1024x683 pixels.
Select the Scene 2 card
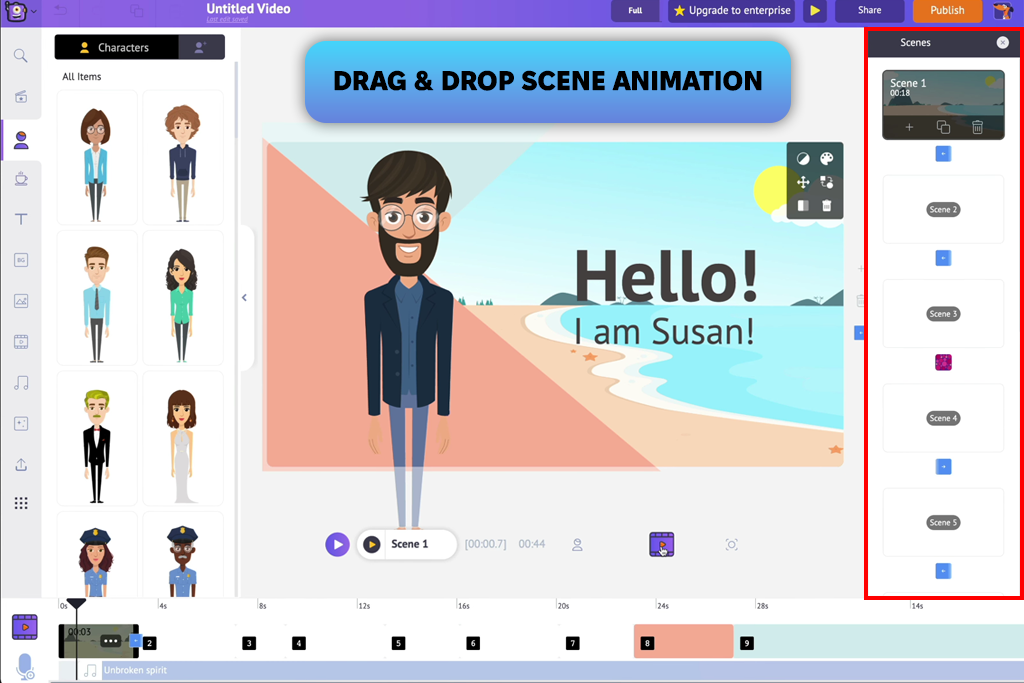point(943,210)
